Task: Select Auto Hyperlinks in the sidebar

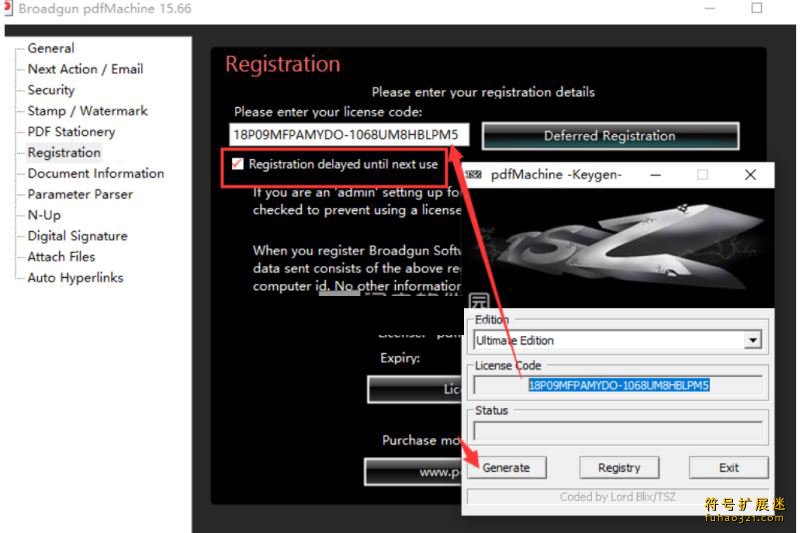Action: [75, 278]
